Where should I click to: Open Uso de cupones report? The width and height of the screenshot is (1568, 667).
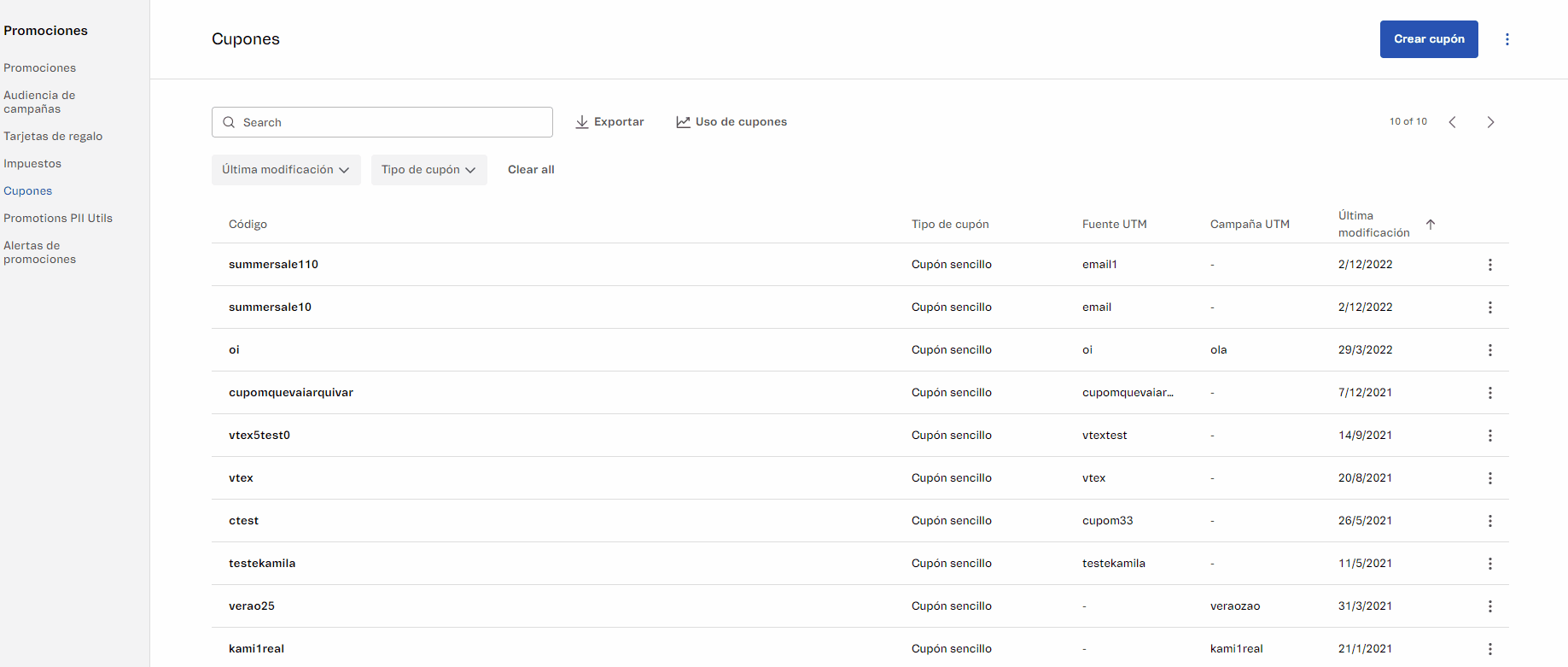coord(732,122)
